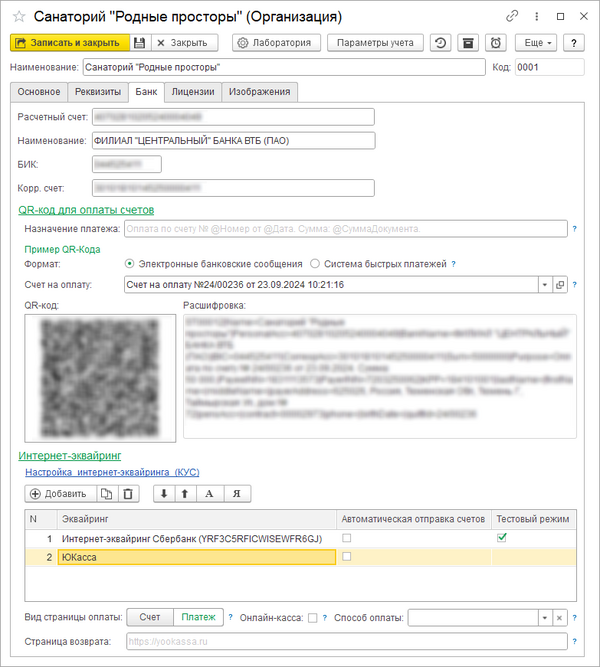This screenshot has height=667, width=600.
Task: Delete acquiring row with trash icon
Action: pyautogui.click(x=127, y=493)
